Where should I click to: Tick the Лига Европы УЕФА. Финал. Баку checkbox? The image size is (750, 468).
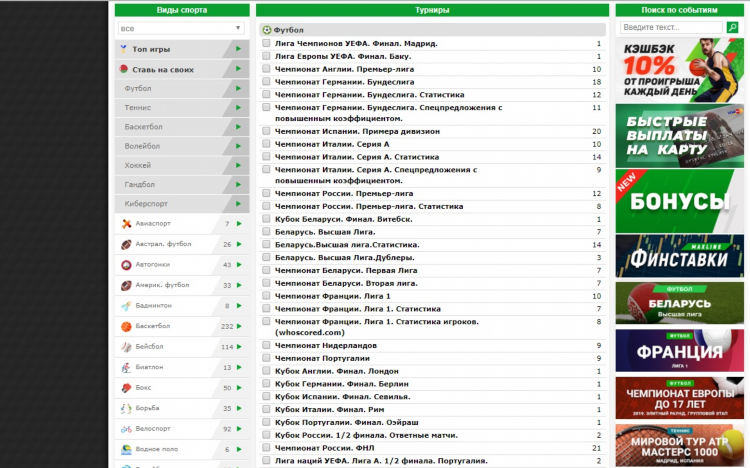[266, 56]
